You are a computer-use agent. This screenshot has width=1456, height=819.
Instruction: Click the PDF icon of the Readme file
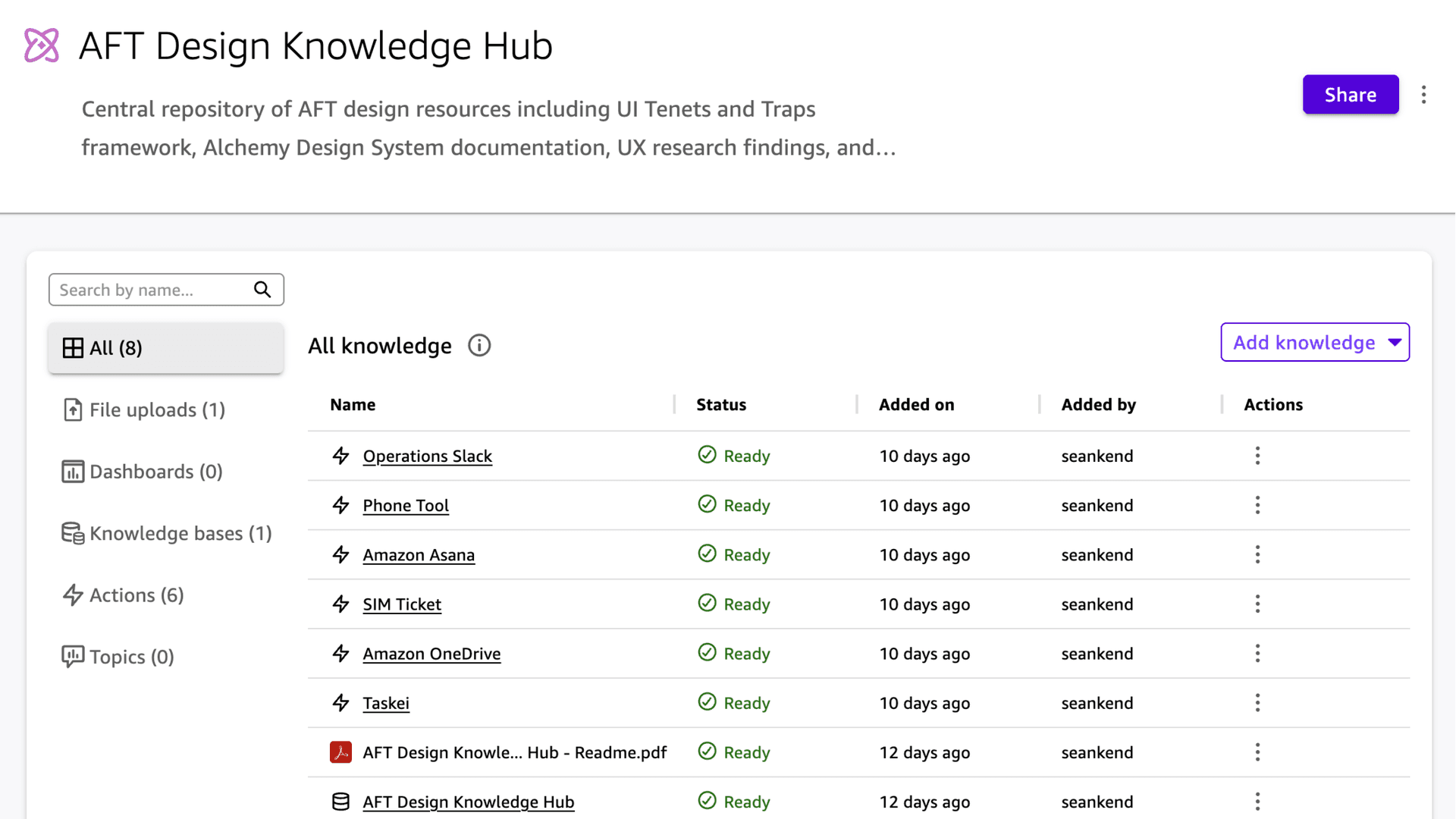(x=340, y=752)
